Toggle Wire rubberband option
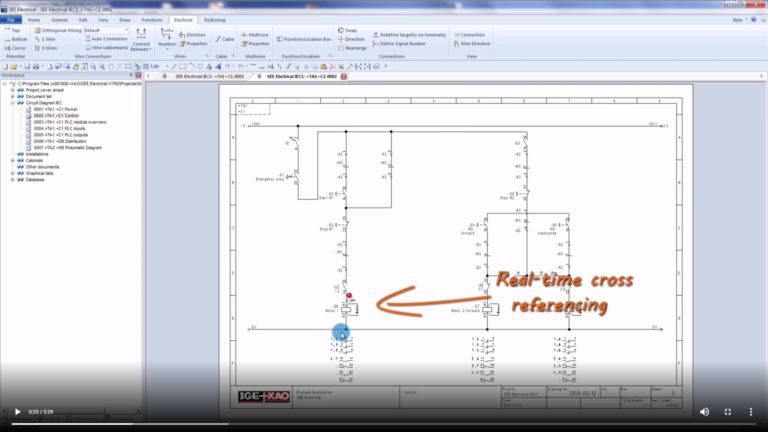Viewport: 768px width, 432px height. pyautogui.click(x=106, y=48)
